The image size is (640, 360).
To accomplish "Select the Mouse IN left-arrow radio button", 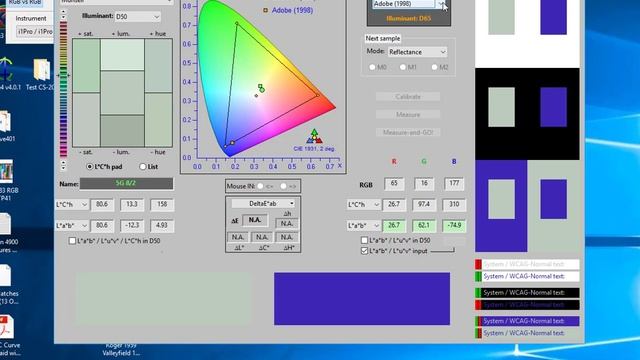I will tap(260, 186).
